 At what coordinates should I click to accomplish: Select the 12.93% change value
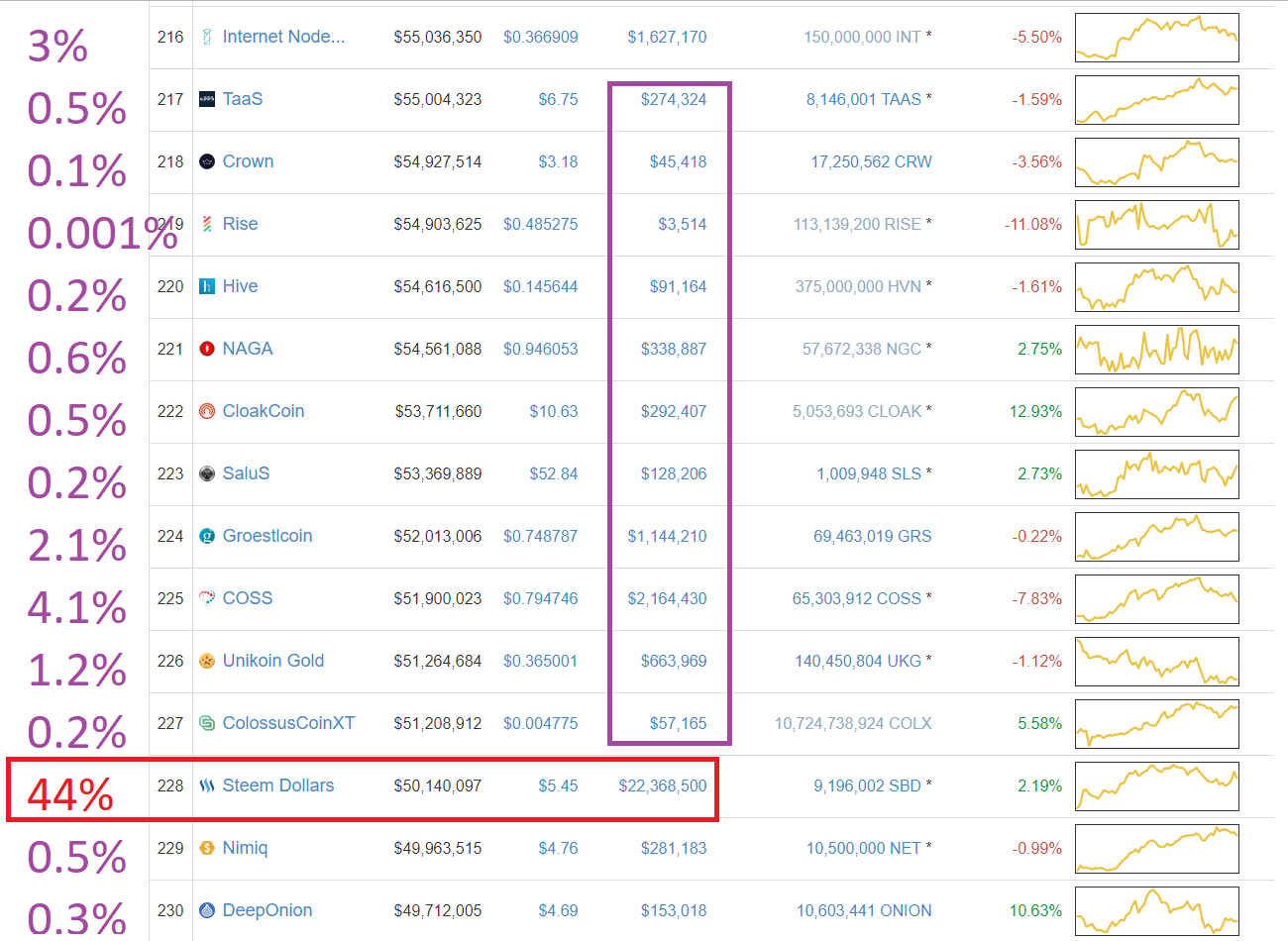[x=1035, y=411]
